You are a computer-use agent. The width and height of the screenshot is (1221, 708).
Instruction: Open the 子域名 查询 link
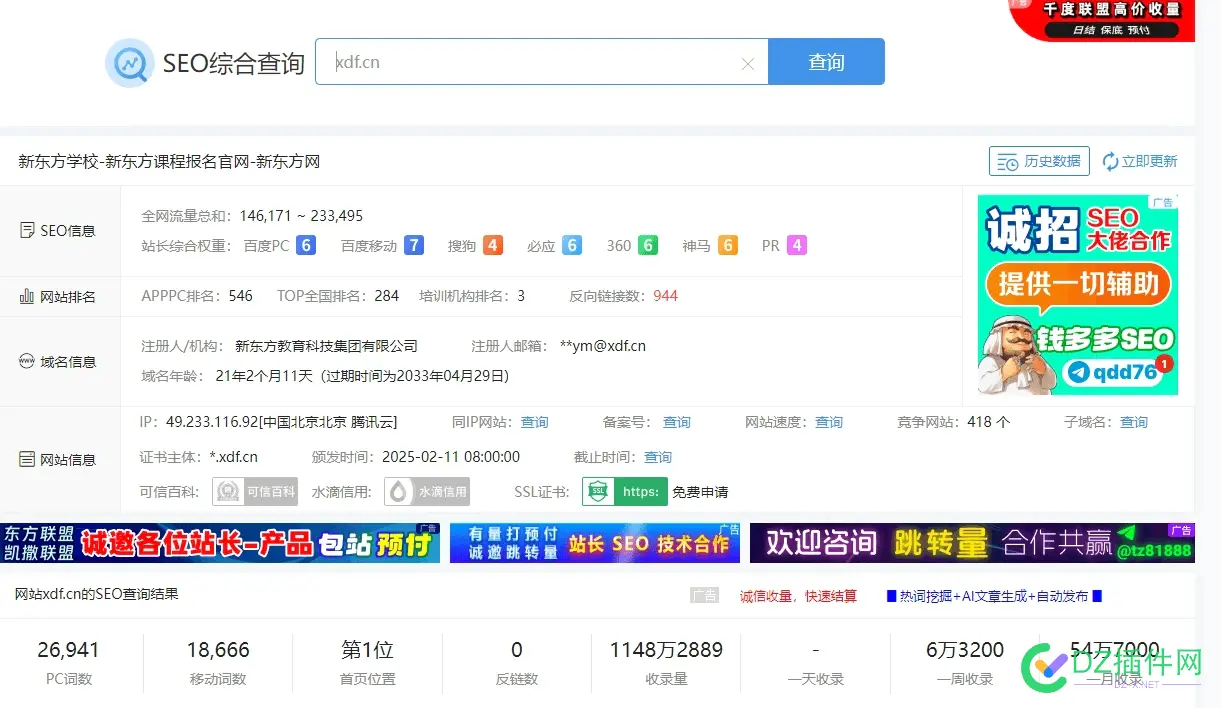point(1133,421)
